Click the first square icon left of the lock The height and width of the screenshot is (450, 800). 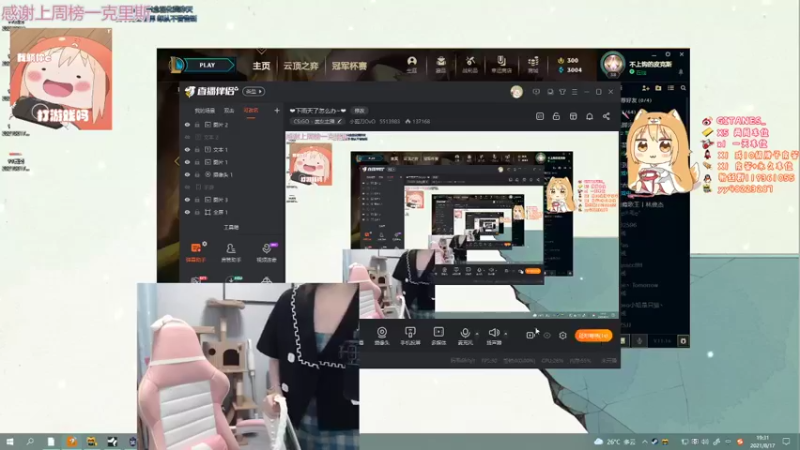point(540,116)
